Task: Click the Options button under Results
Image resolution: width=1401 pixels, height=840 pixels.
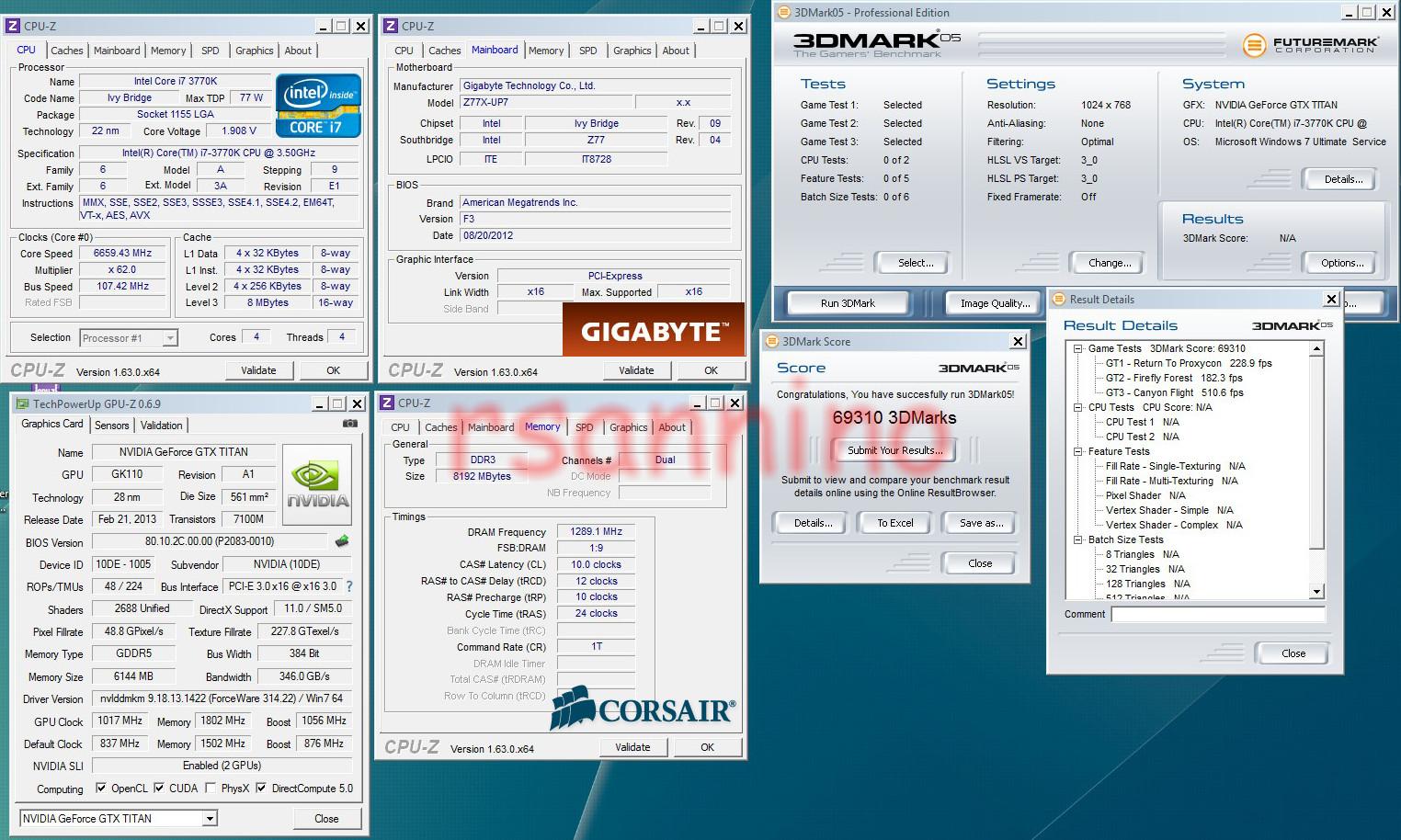Action: 1342,263
